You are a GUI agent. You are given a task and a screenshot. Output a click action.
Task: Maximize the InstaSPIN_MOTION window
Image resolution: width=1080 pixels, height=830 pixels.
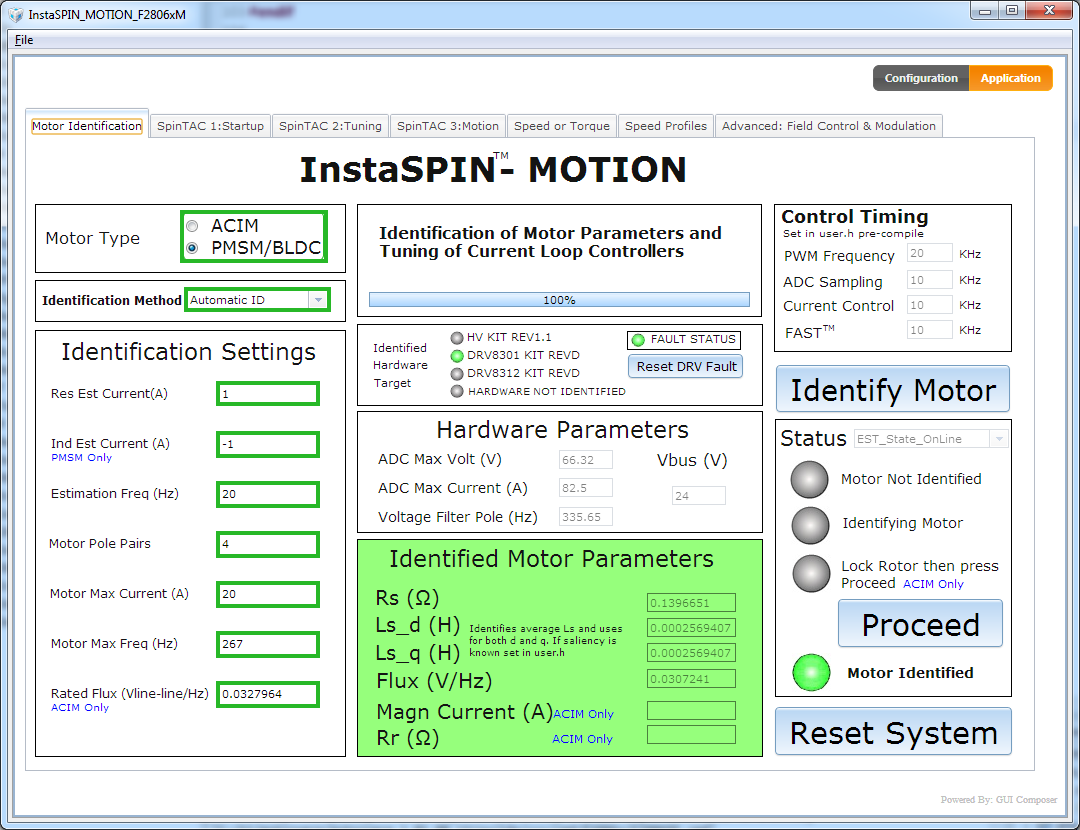click(1012, 10)
